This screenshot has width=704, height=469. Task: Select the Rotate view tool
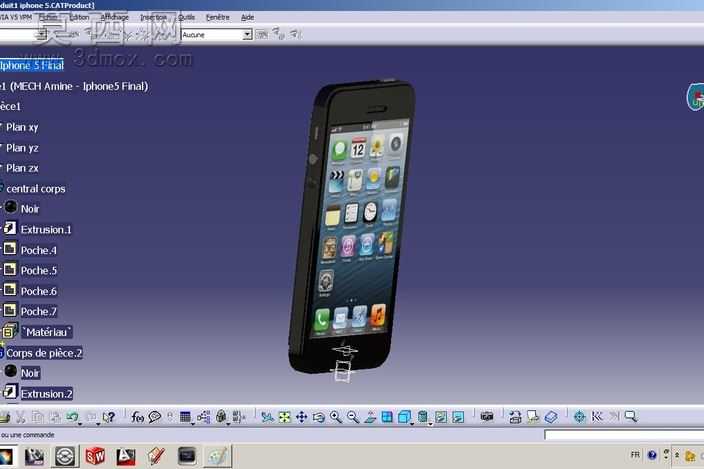click(x=318, y=417)
